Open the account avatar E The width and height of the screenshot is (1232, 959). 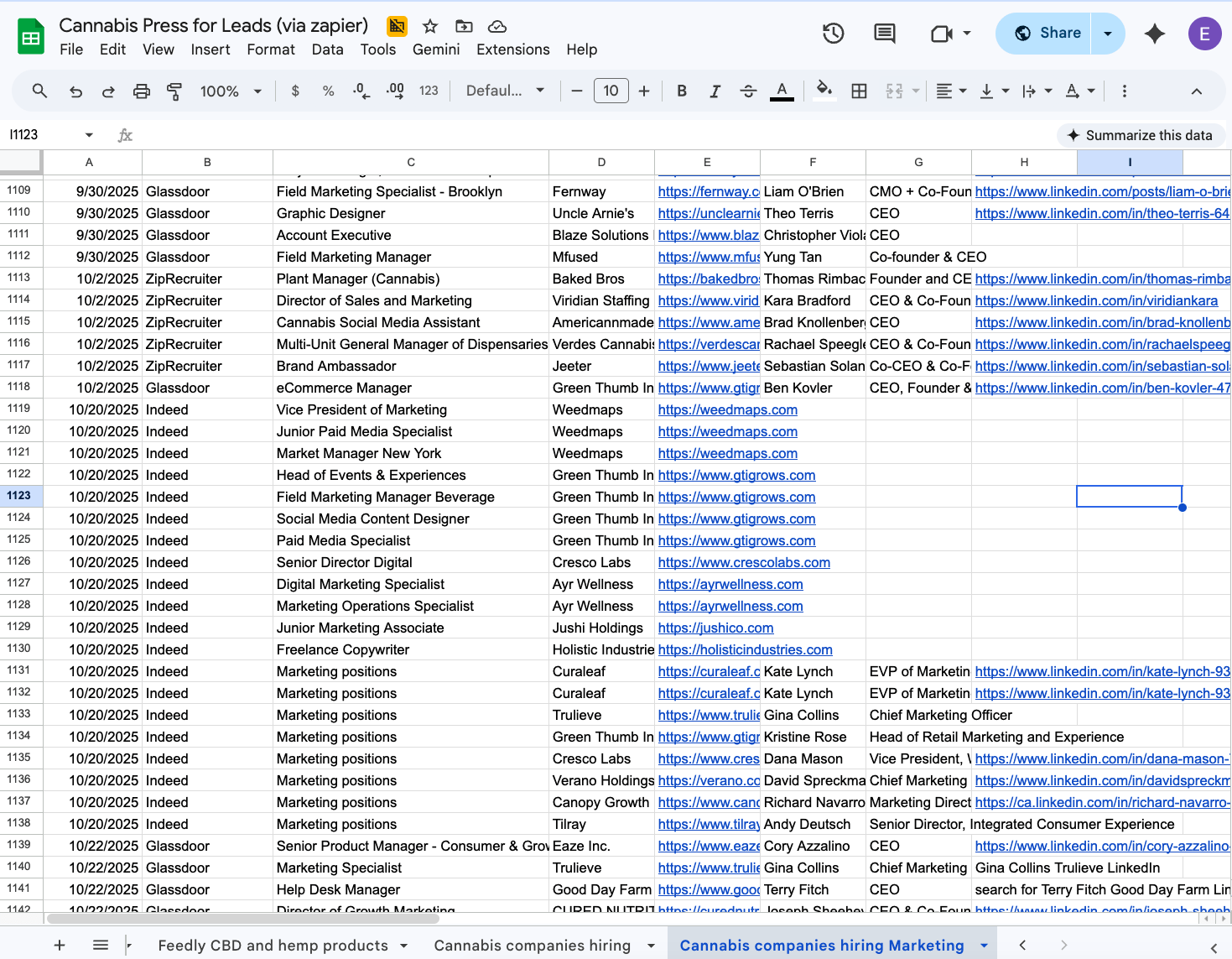point(1204,34)
